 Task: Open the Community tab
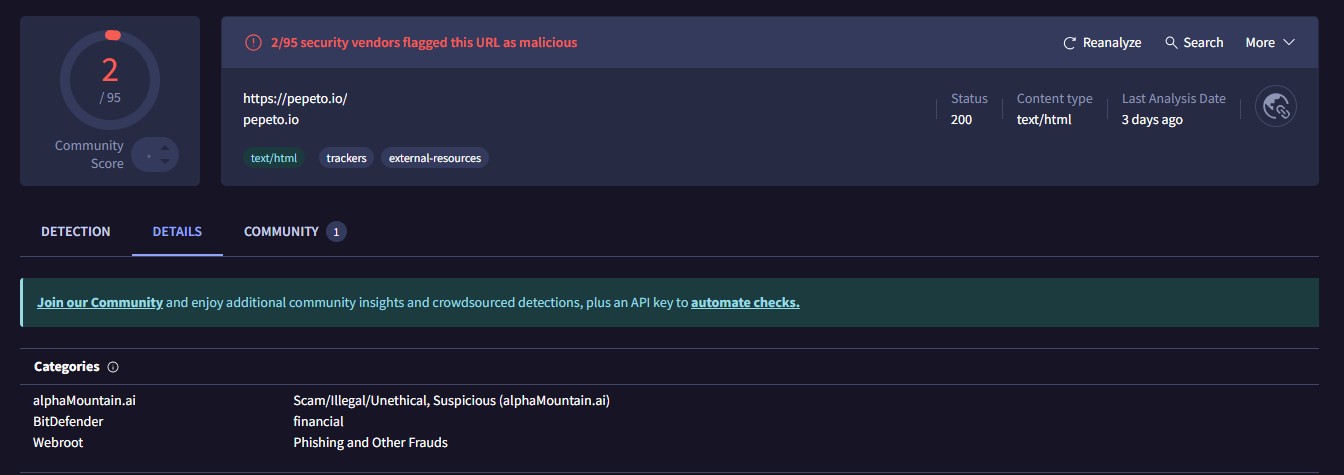(281, 232)
